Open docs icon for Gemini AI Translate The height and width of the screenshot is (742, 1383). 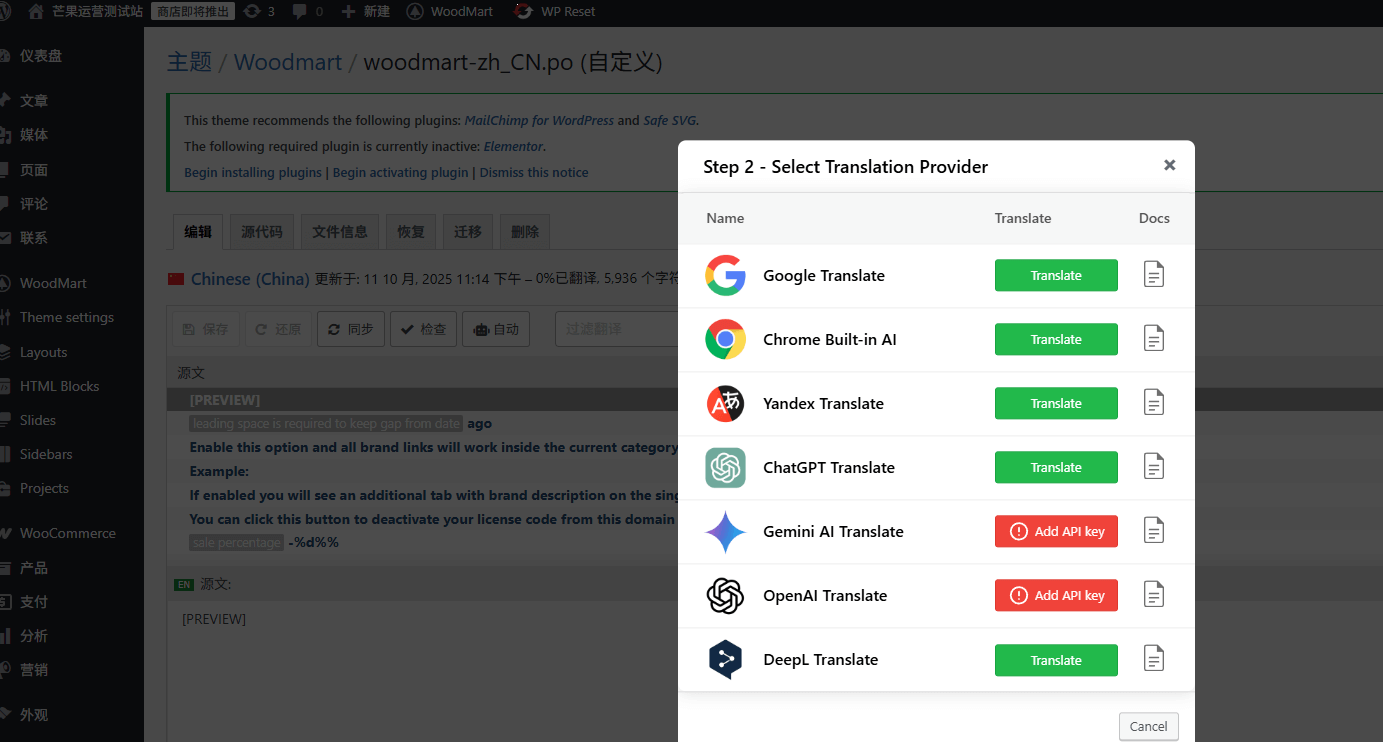tap(1154, 531)
